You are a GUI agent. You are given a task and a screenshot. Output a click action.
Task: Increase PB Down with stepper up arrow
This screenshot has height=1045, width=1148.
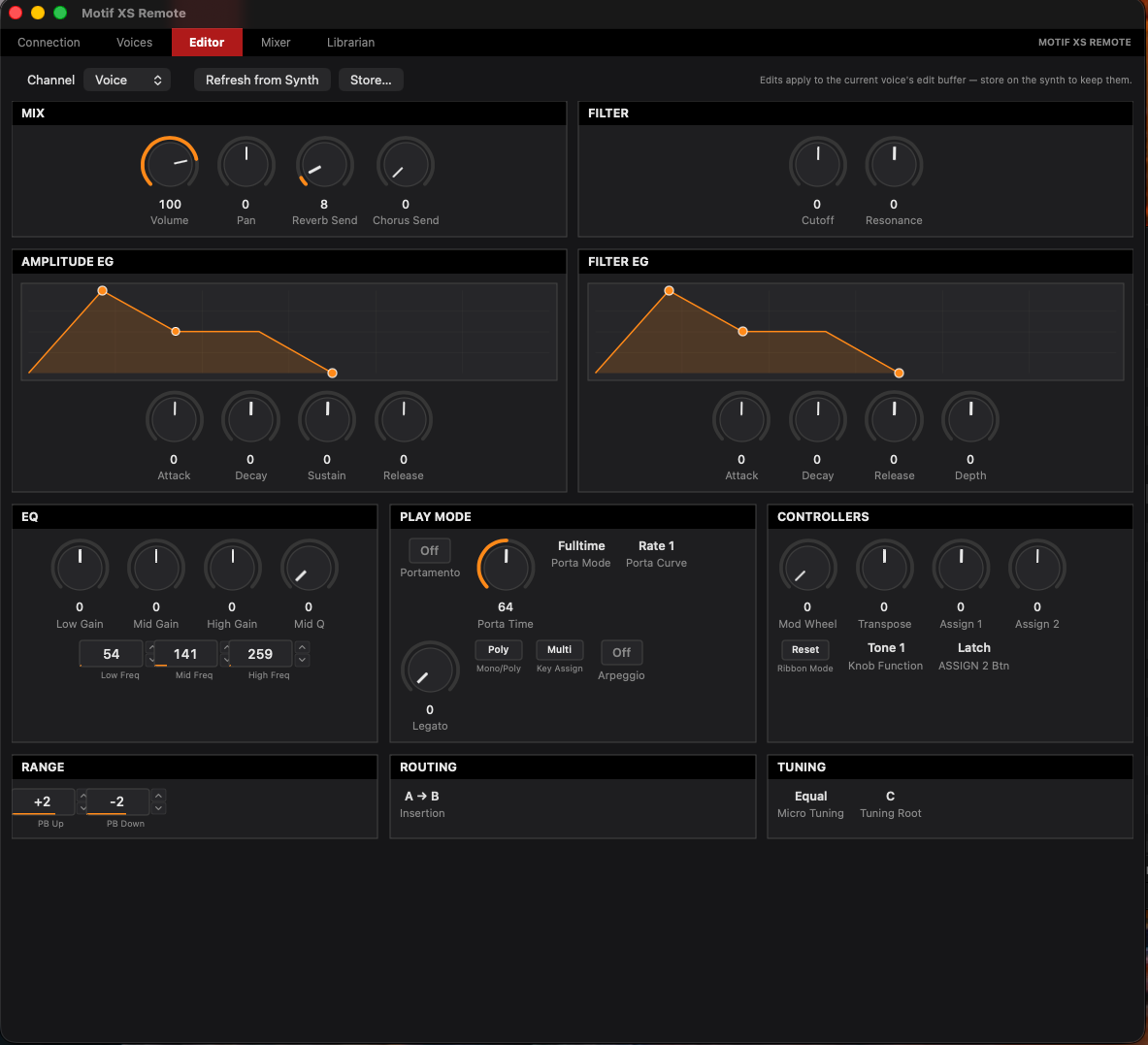coord(158,796)
